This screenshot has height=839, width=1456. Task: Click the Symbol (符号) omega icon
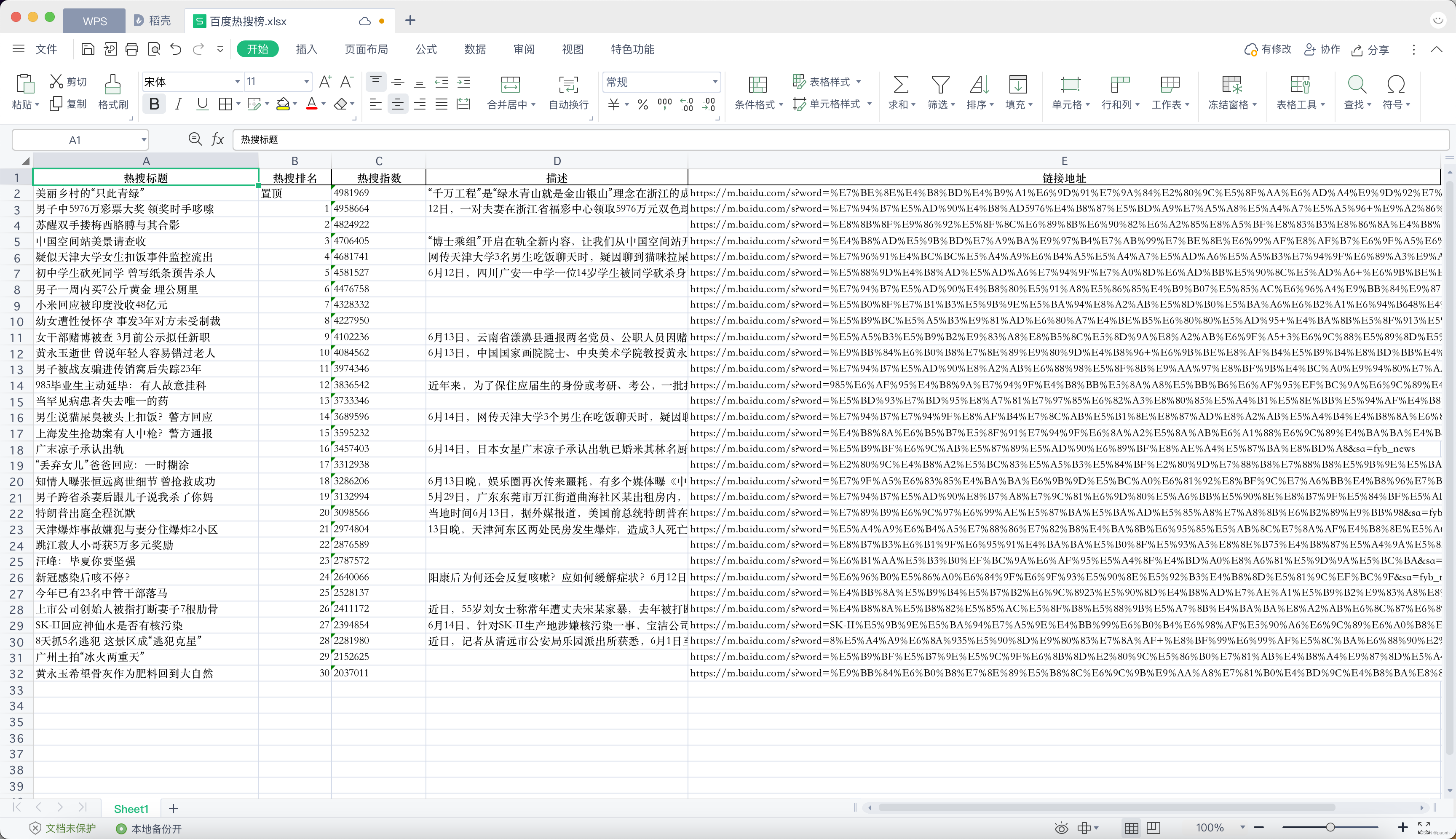[1395, 85]
